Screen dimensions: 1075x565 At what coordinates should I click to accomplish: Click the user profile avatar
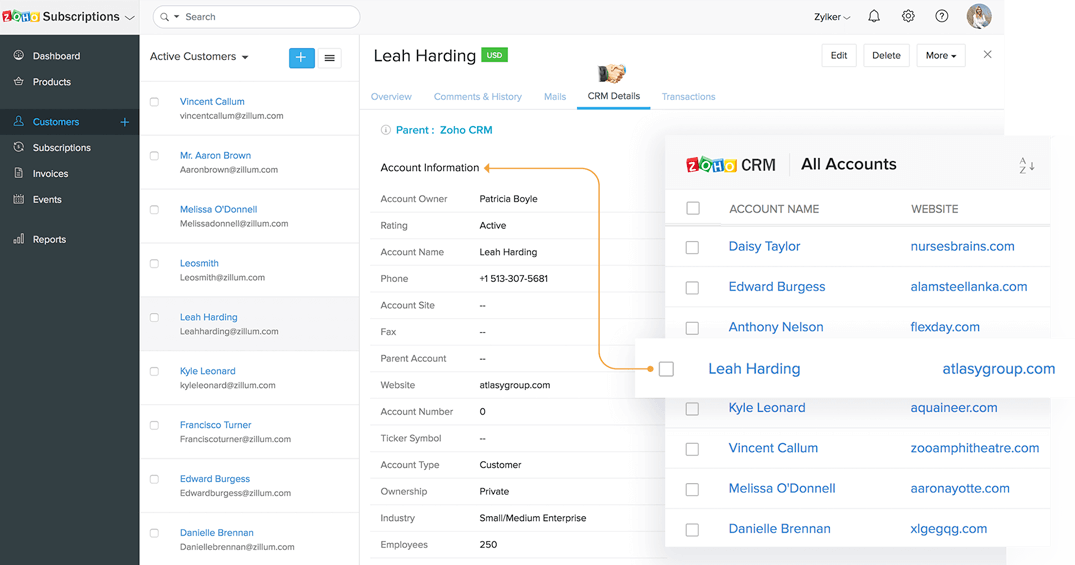coord(979,16)
